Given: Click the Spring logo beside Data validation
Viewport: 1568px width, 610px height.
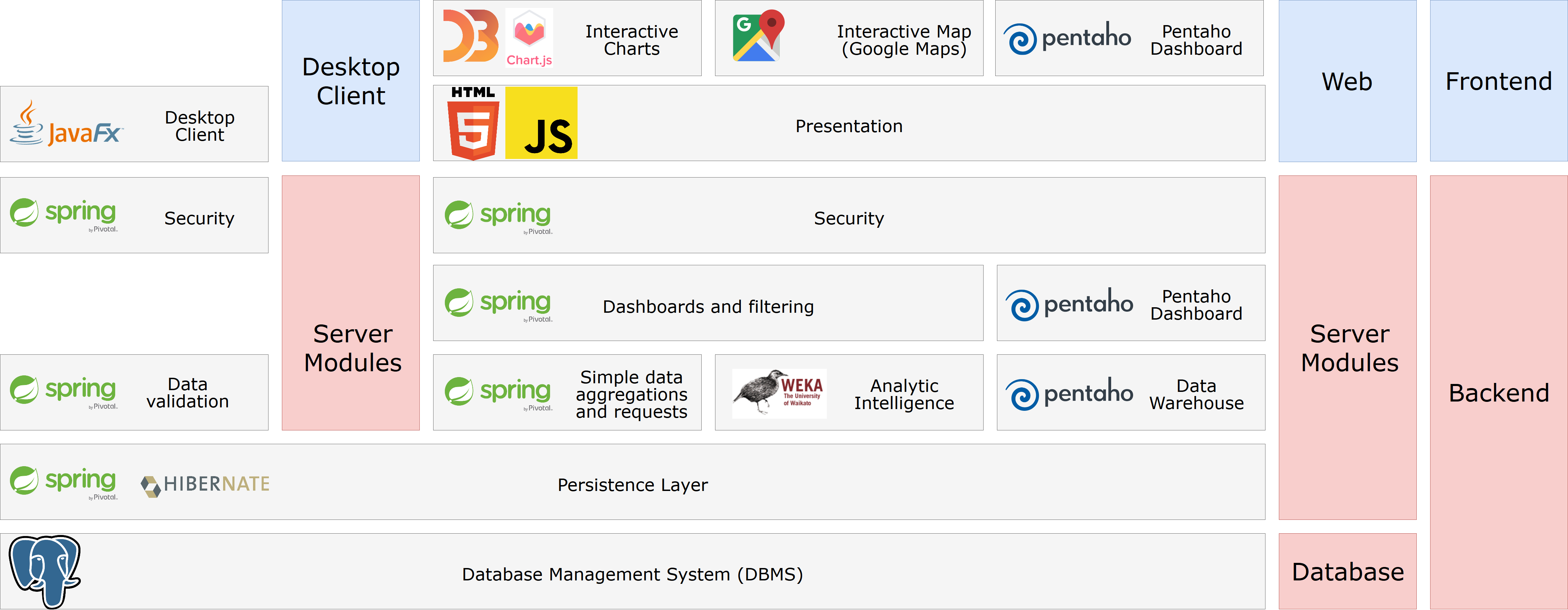Looking at the screenshot, I should click(63, 391).
